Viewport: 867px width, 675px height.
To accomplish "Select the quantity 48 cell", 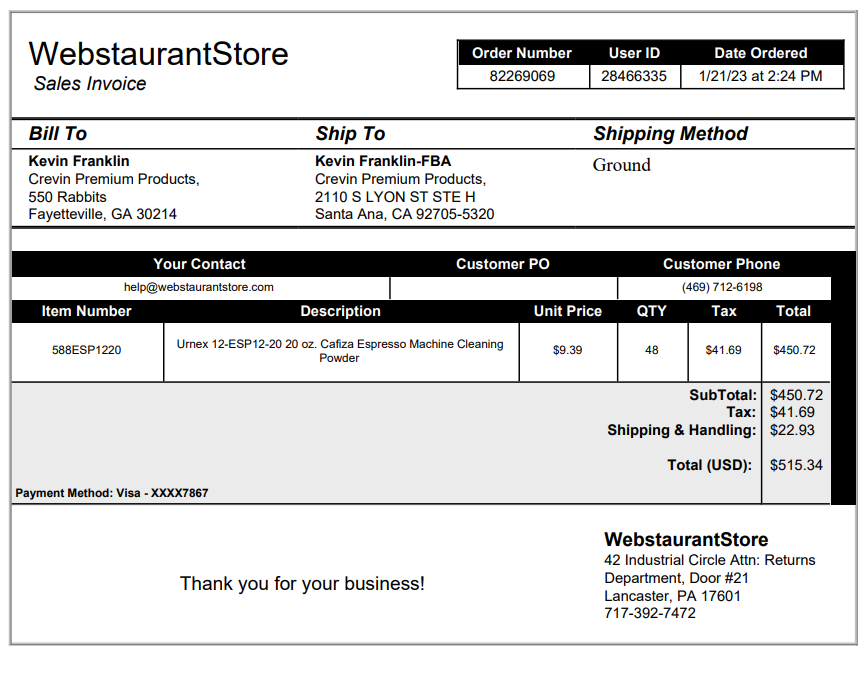I will click(x=652, y=352).
